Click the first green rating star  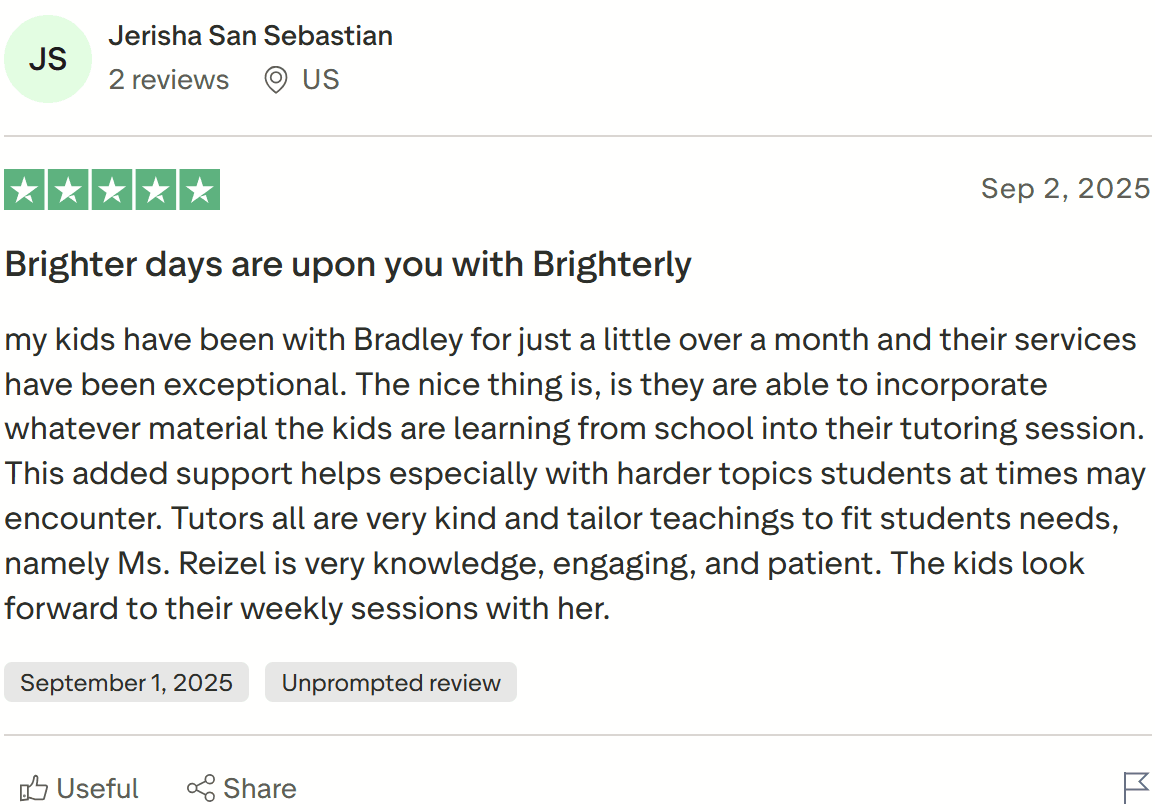point(24,190)
